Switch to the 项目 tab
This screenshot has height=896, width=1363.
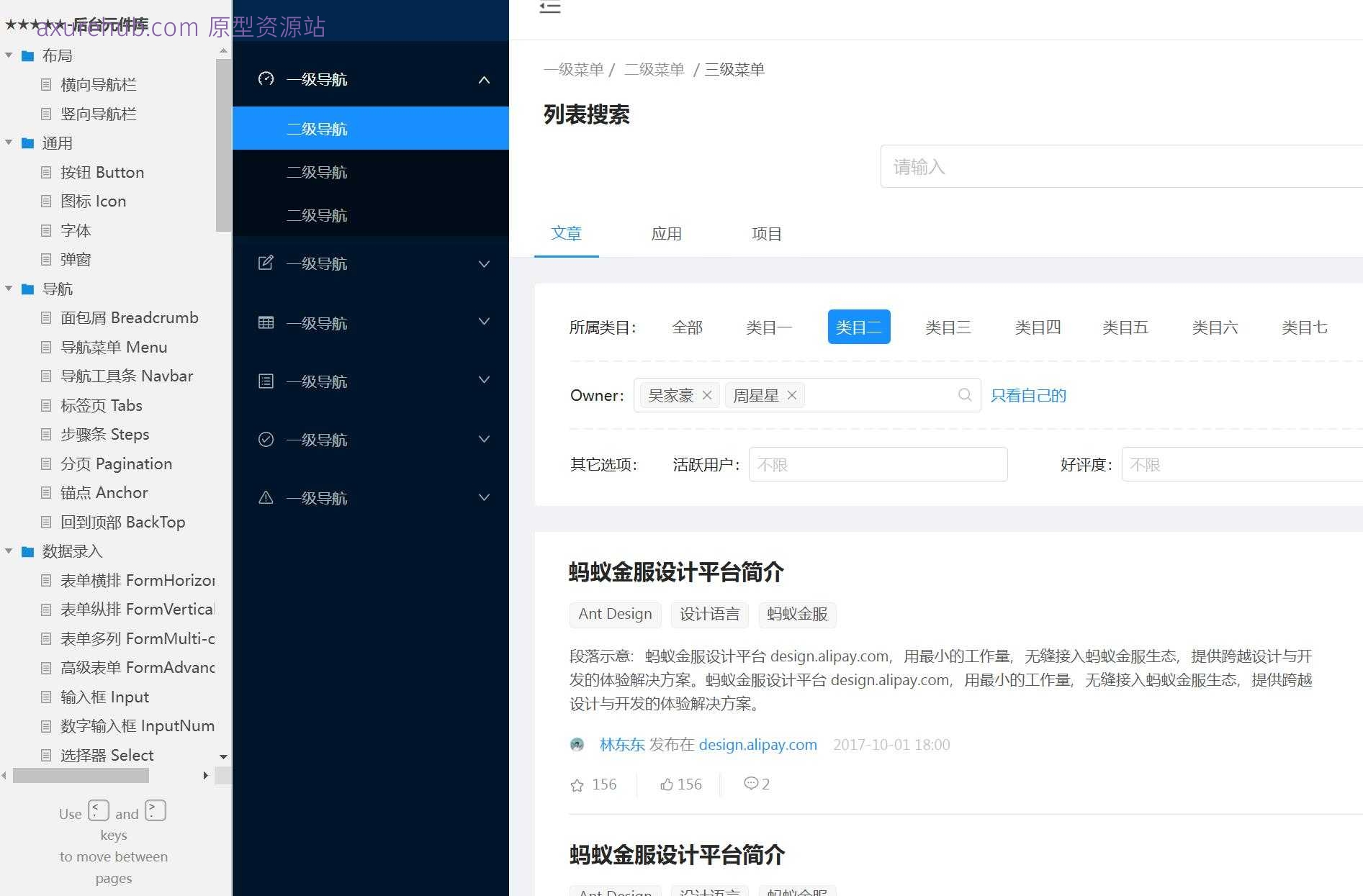click(765, 233)
